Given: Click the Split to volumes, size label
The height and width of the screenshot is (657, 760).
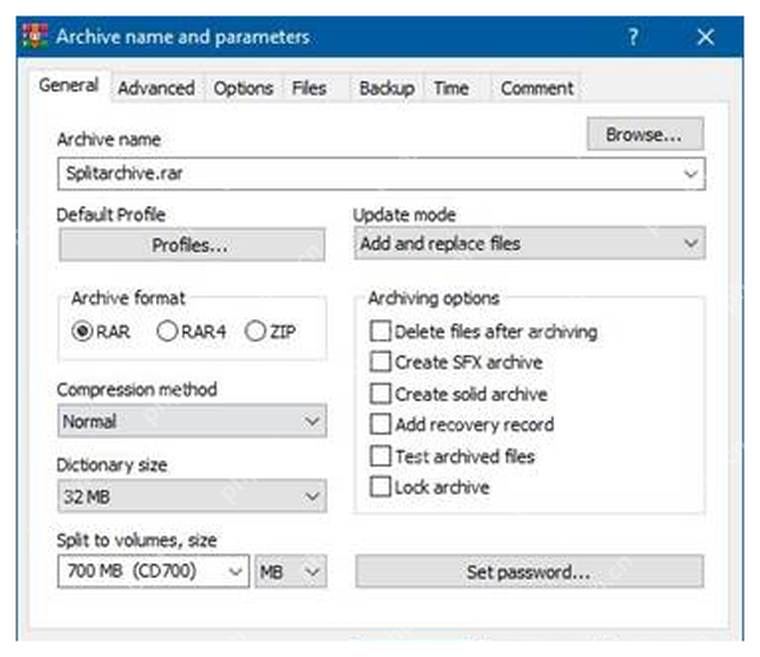Looking at the screenshot, I should 137,540.
